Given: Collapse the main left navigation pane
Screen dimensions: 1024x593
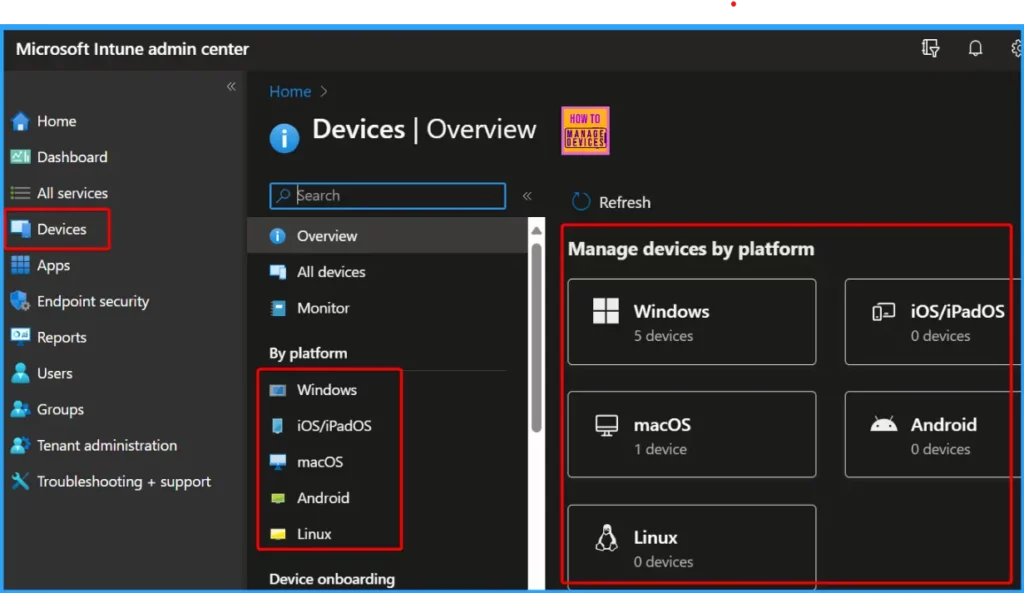Looking at the screenshot, I should 231,86.
